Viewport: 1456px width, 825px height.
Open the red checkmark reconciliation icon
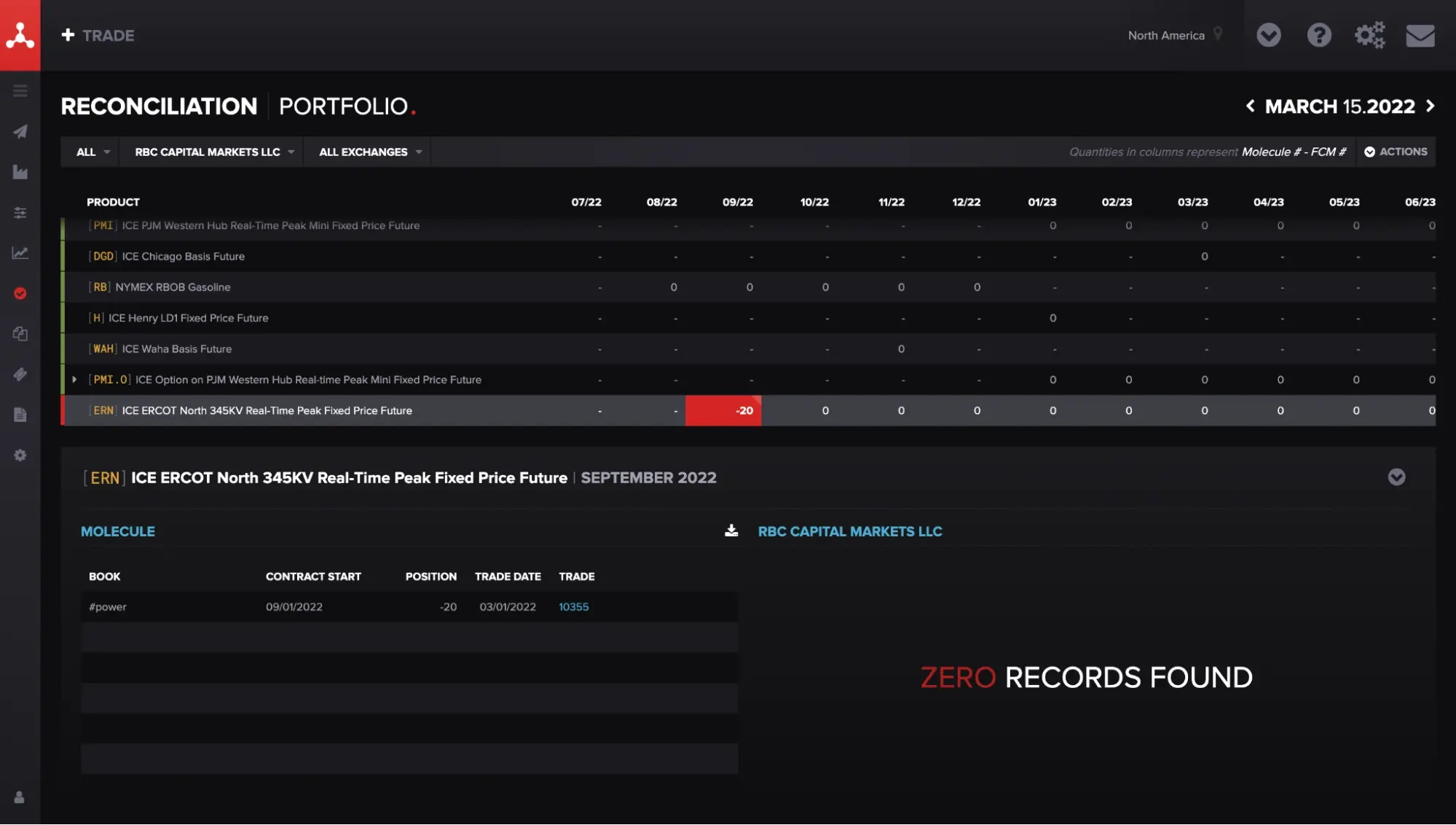(x=20, y=294)
